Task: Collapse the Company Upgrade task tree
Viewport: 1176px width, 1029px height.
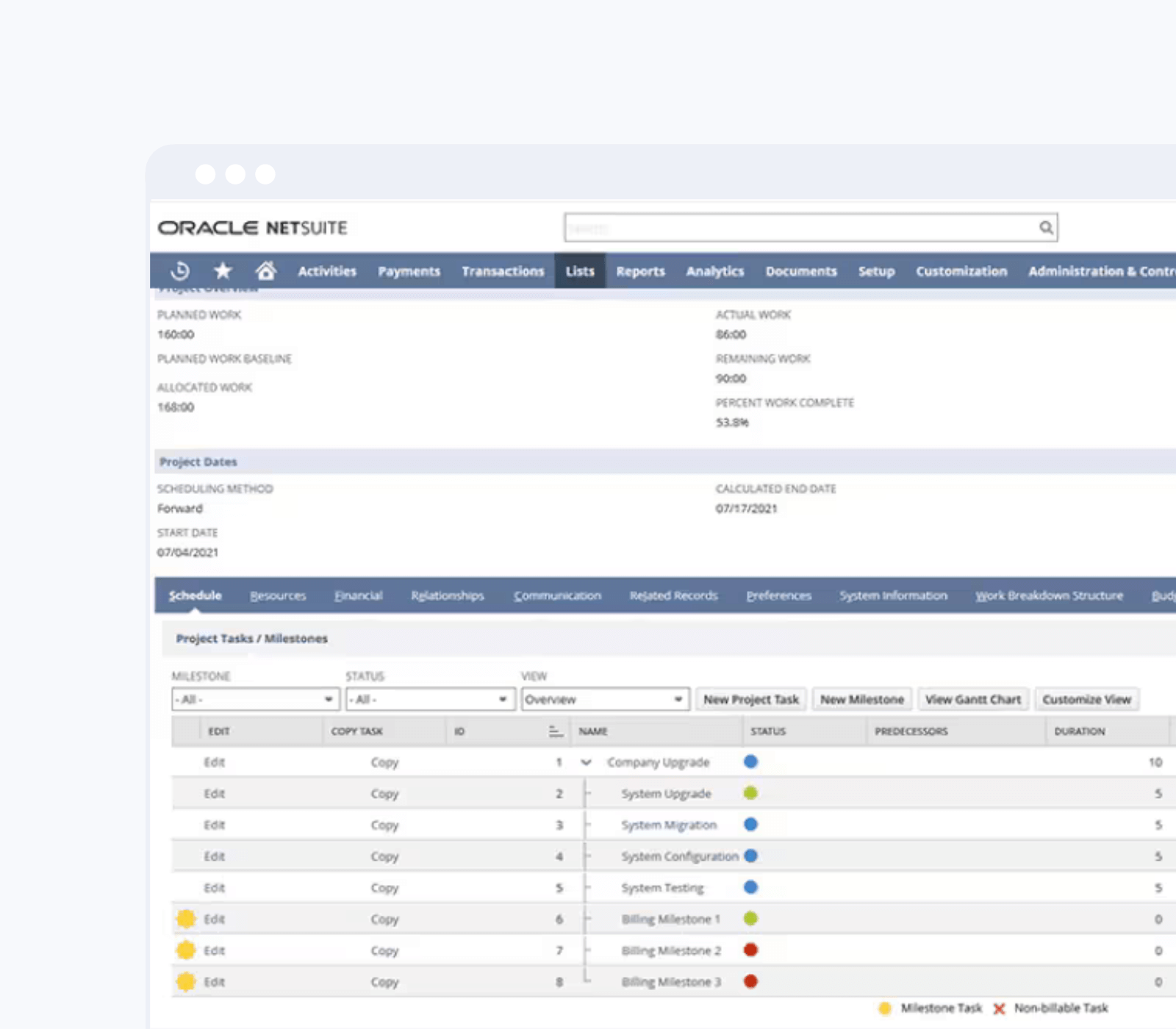Action: pos(586,762)
